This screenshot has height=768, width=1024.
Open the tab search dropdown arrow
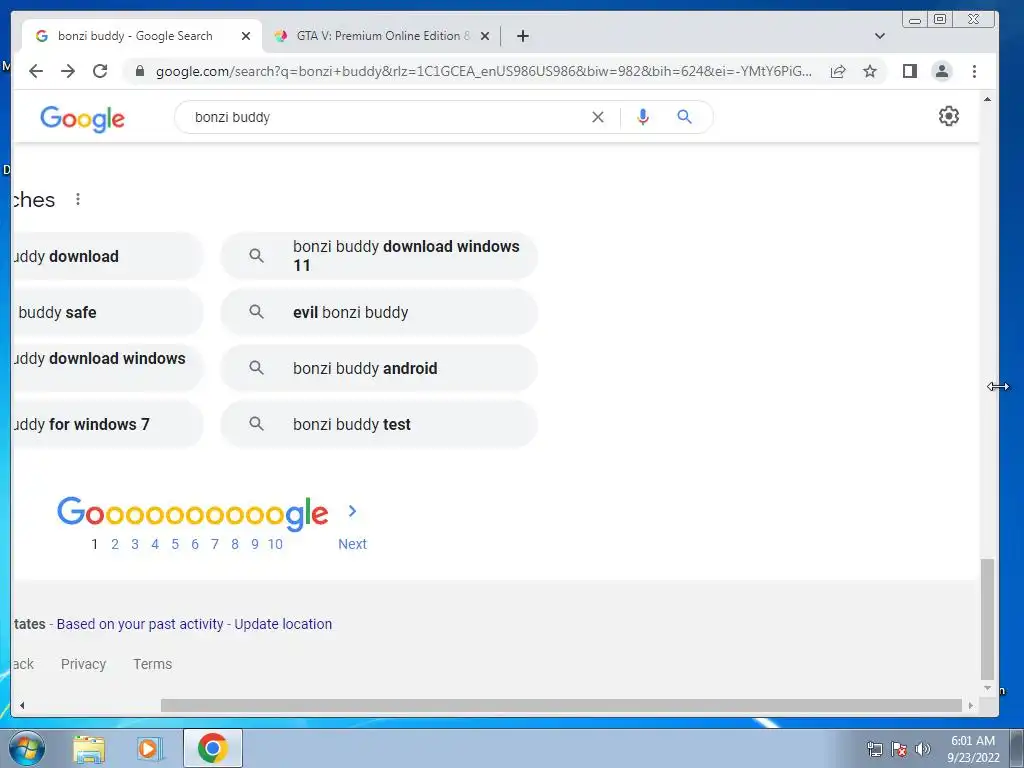pos(880,36)
